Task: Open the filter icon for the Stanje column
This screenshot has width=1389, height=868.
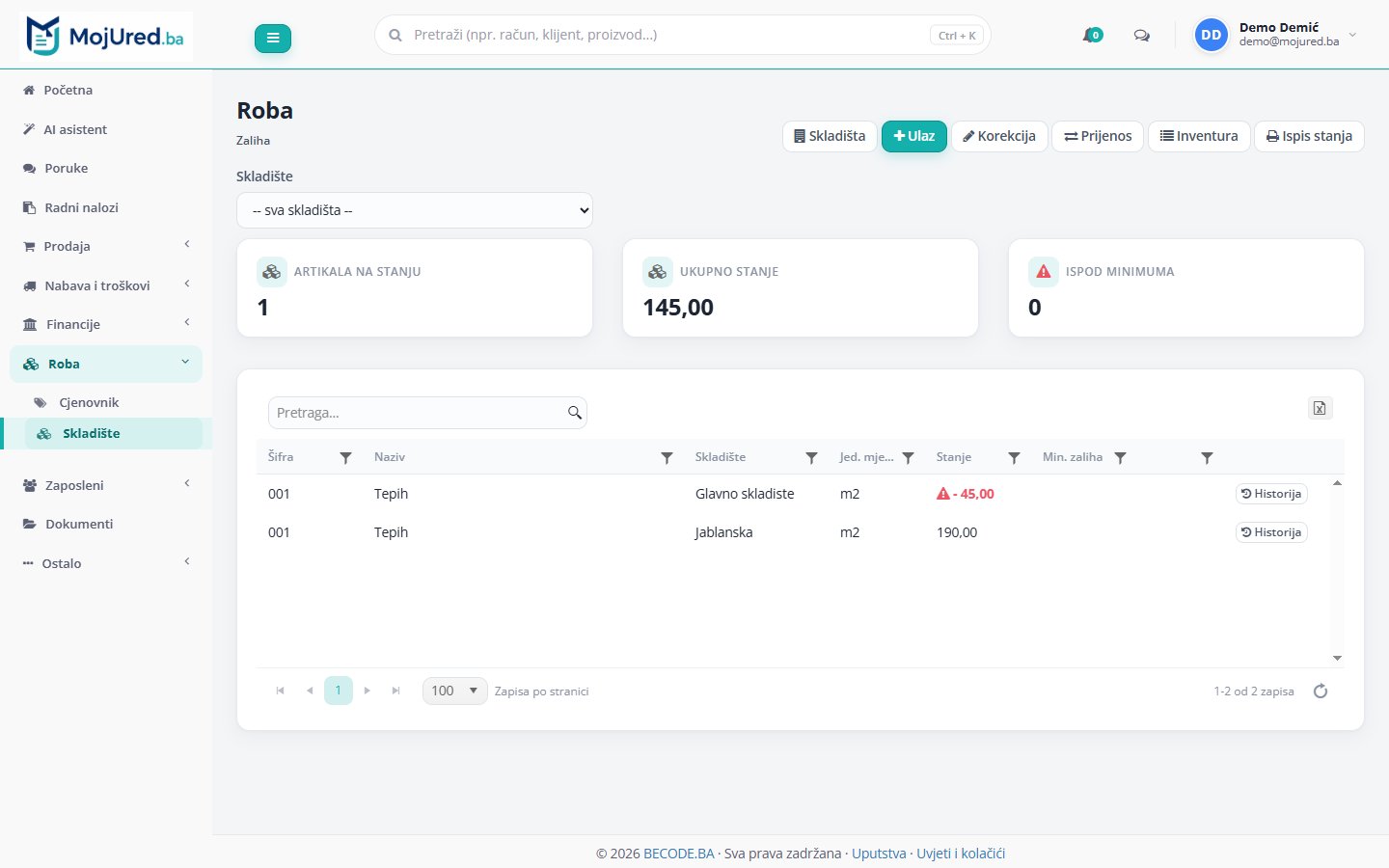Action: (x=1014, y=458)
